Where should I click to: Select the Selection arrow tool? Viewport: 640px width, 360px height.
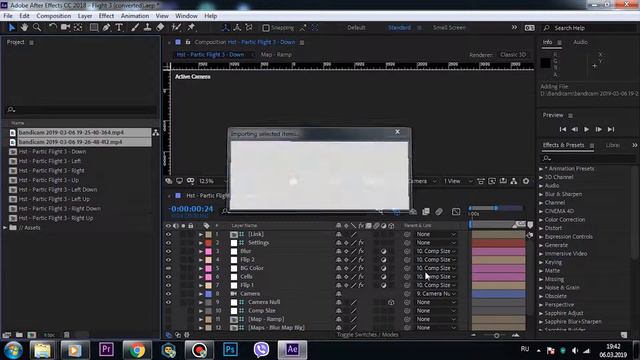(11, 27)
